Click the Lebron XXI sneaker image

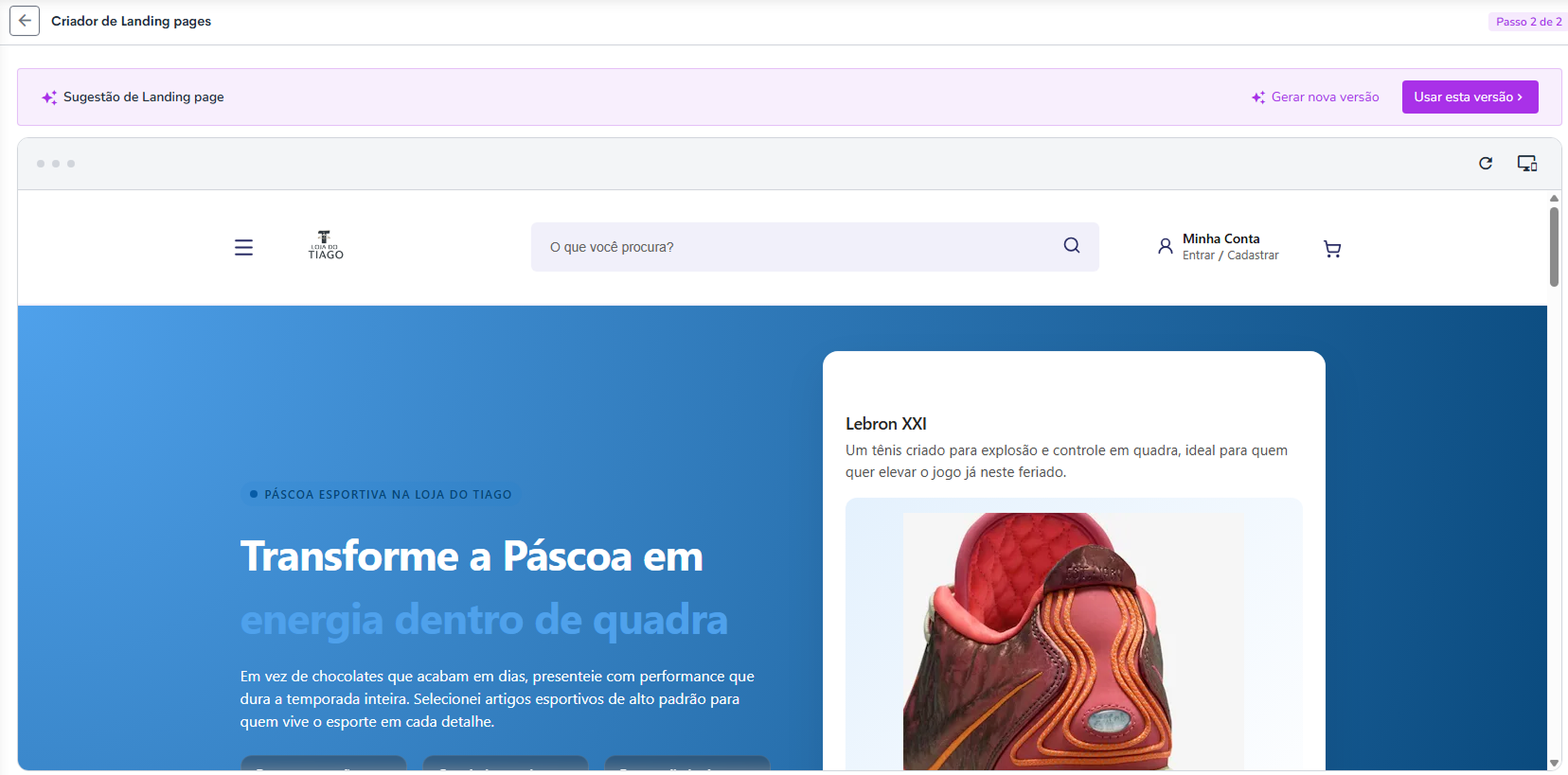point(1074,641)
